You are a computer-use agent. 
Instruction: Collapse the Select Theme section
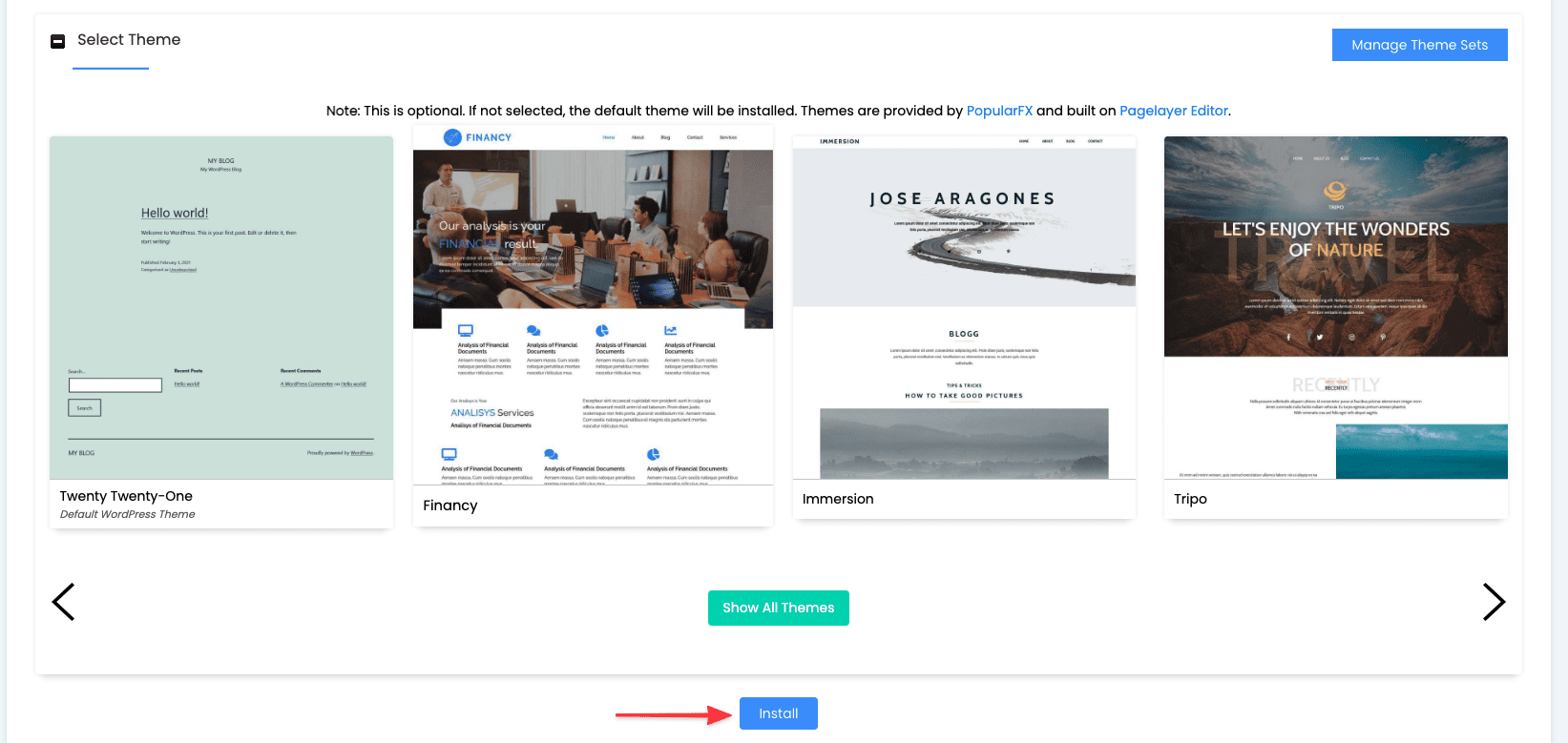click(x=58, y=41)
